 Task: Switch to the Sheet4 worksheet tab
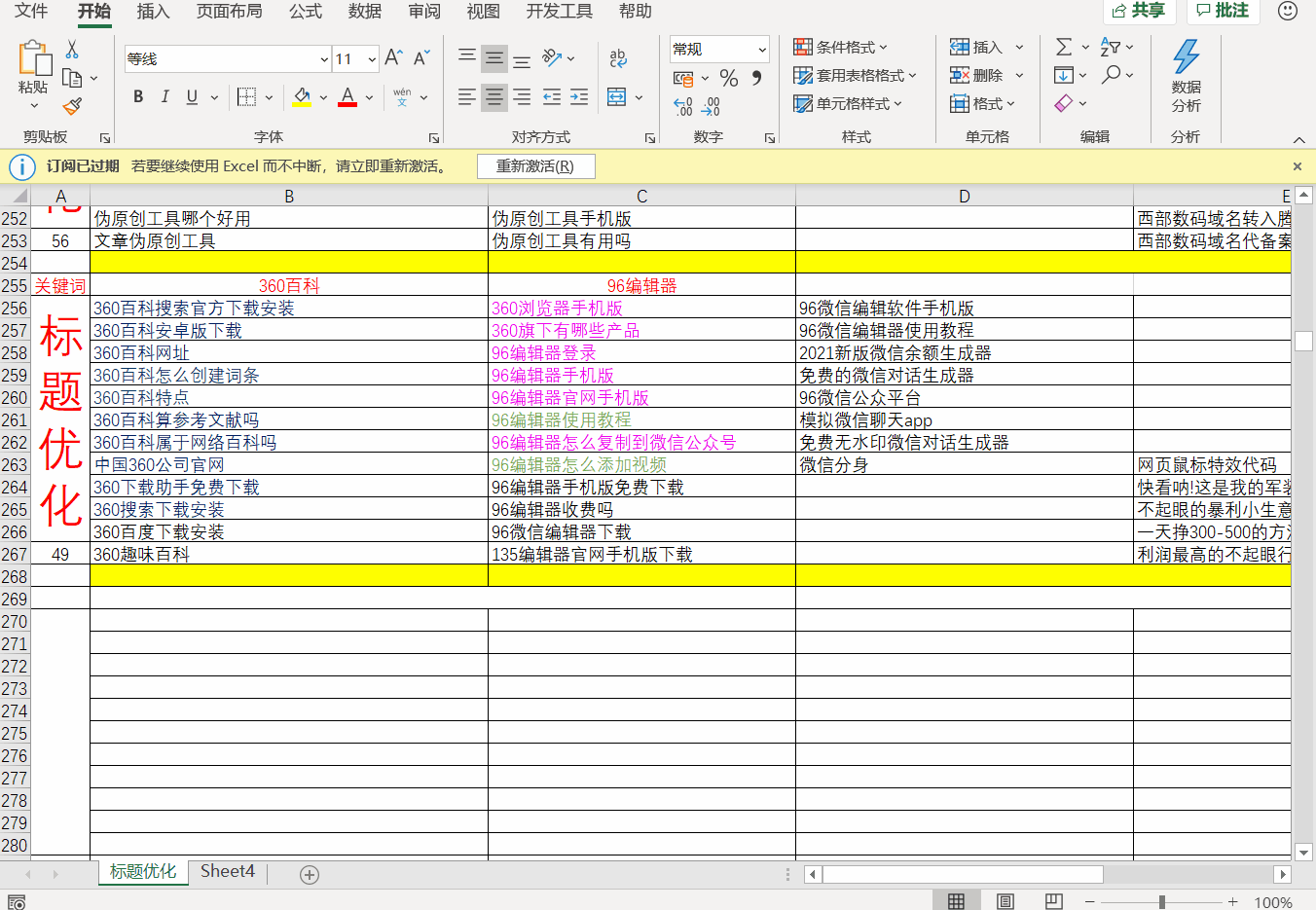pos(228,871)
